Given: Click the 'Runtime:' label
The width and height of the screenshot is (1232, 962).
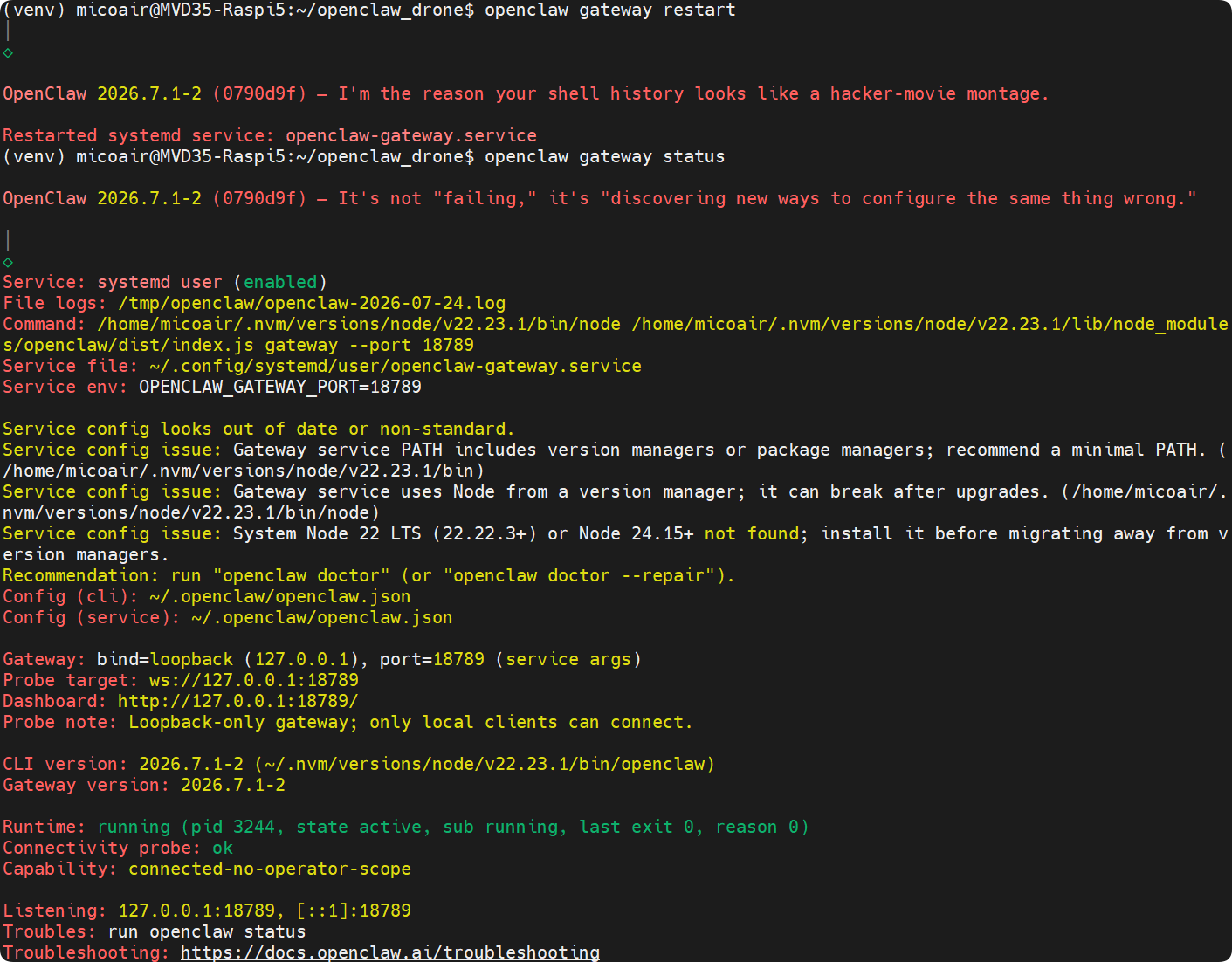Looking at the screenshot, I should 45,827.
